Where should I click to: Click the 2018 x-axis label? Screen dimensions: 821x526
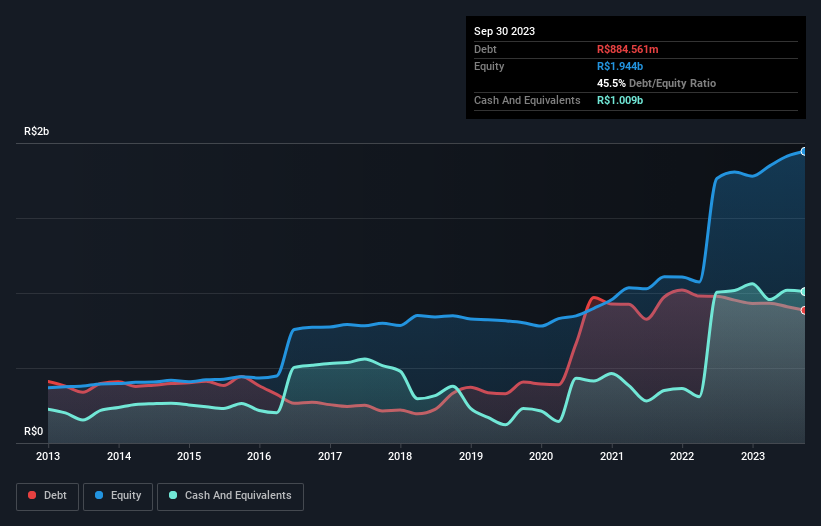click(x=400, y=456)
